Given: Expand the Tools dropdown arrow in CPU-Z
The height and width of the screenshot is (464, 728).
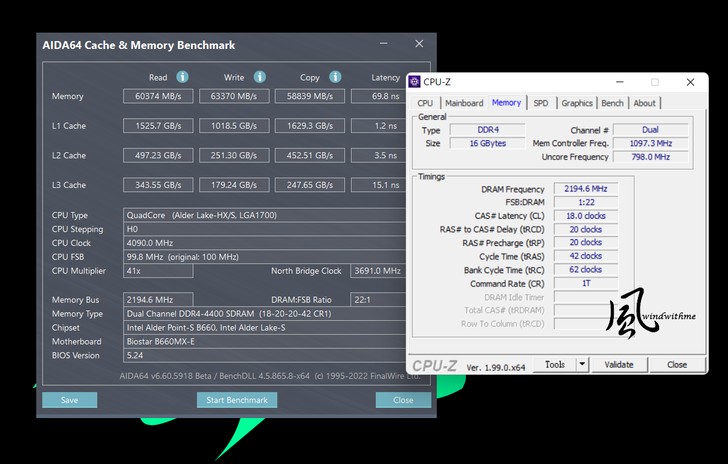Looking at the screenshot, I should coord(582,365).
